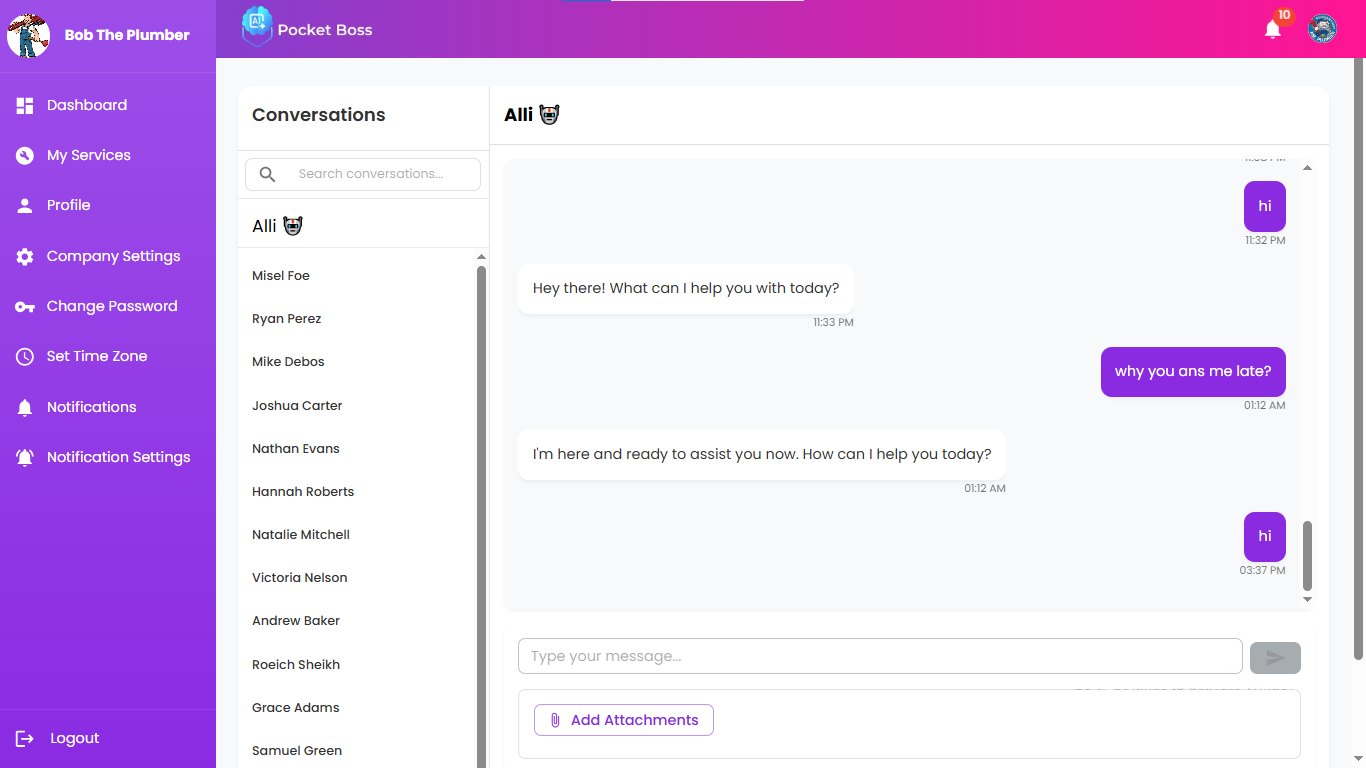This screenshot has height=768, width=1366.
Task: Click the conversation list scrollbar up arrow
Action: 481,257
